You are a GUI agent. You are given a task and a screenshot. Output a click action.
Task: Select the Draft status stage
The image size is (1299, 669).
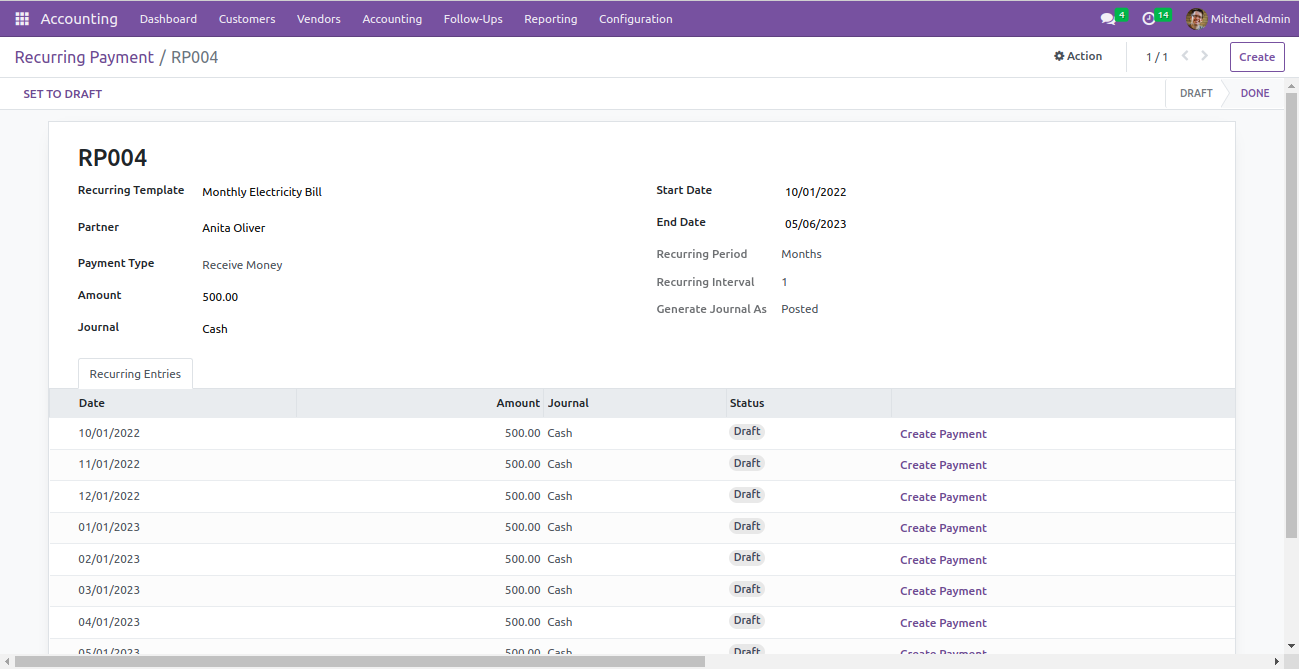tap(1195, 93)
